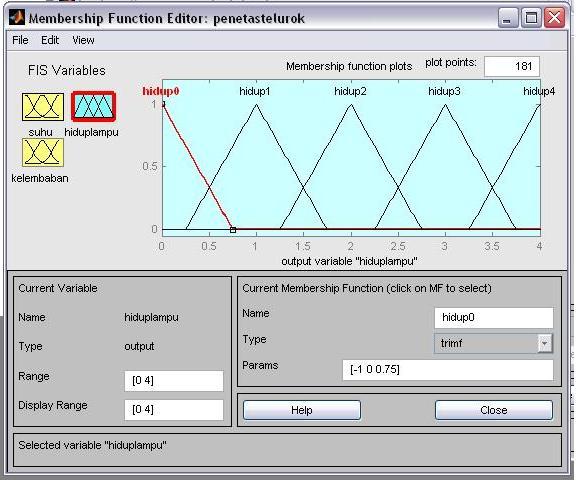Select the hidup1 membership function label
Viewport: 578px width, 482px height.
coord(255,91)
